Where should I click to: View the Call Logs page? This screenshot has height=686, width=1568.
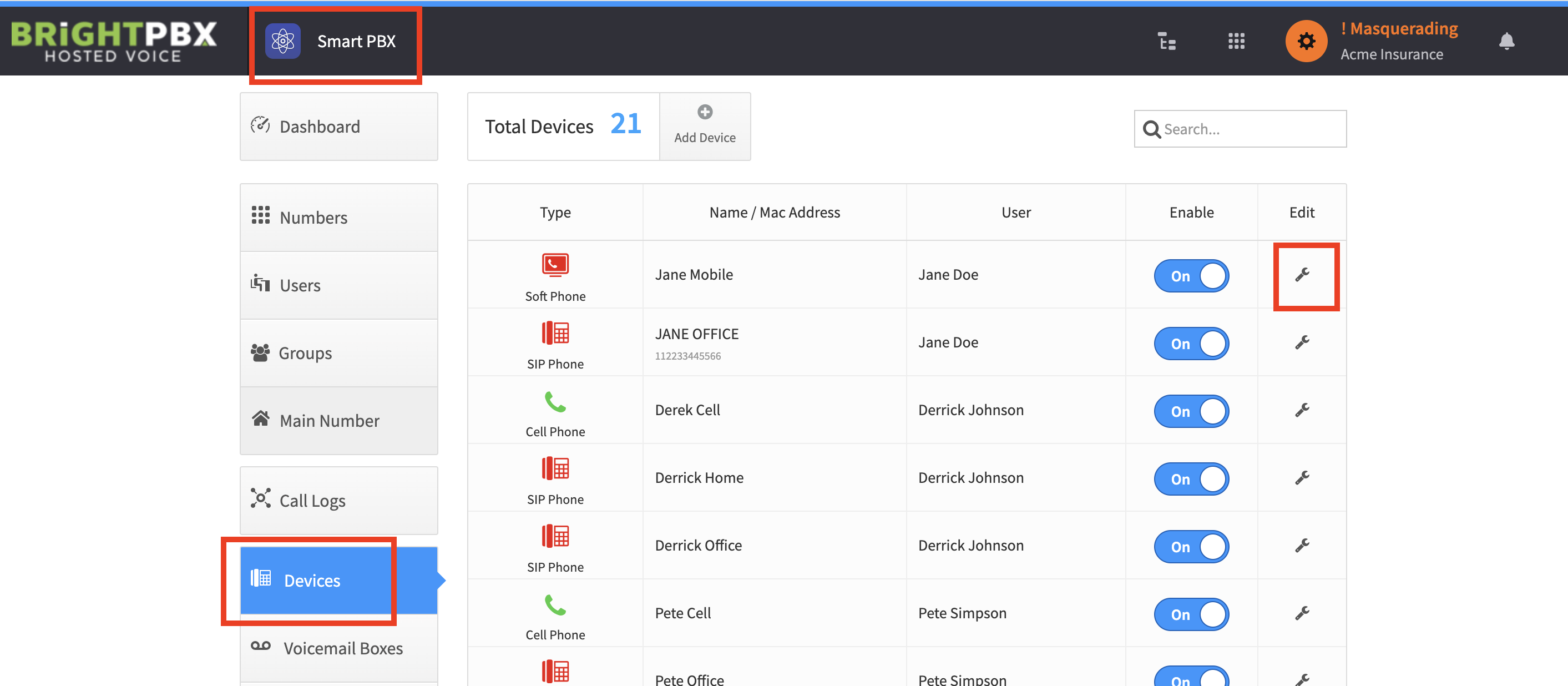click(338, 501)
